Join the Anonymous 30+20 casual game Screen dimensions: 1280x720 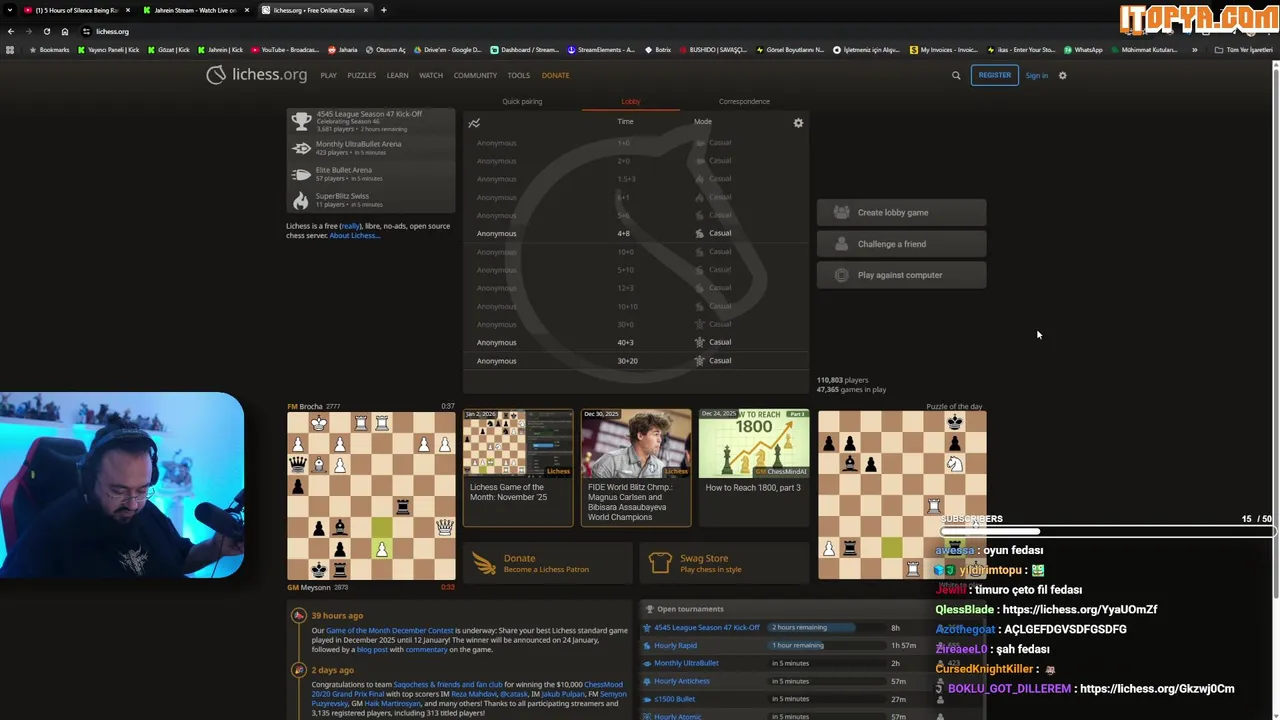[636, 360]
